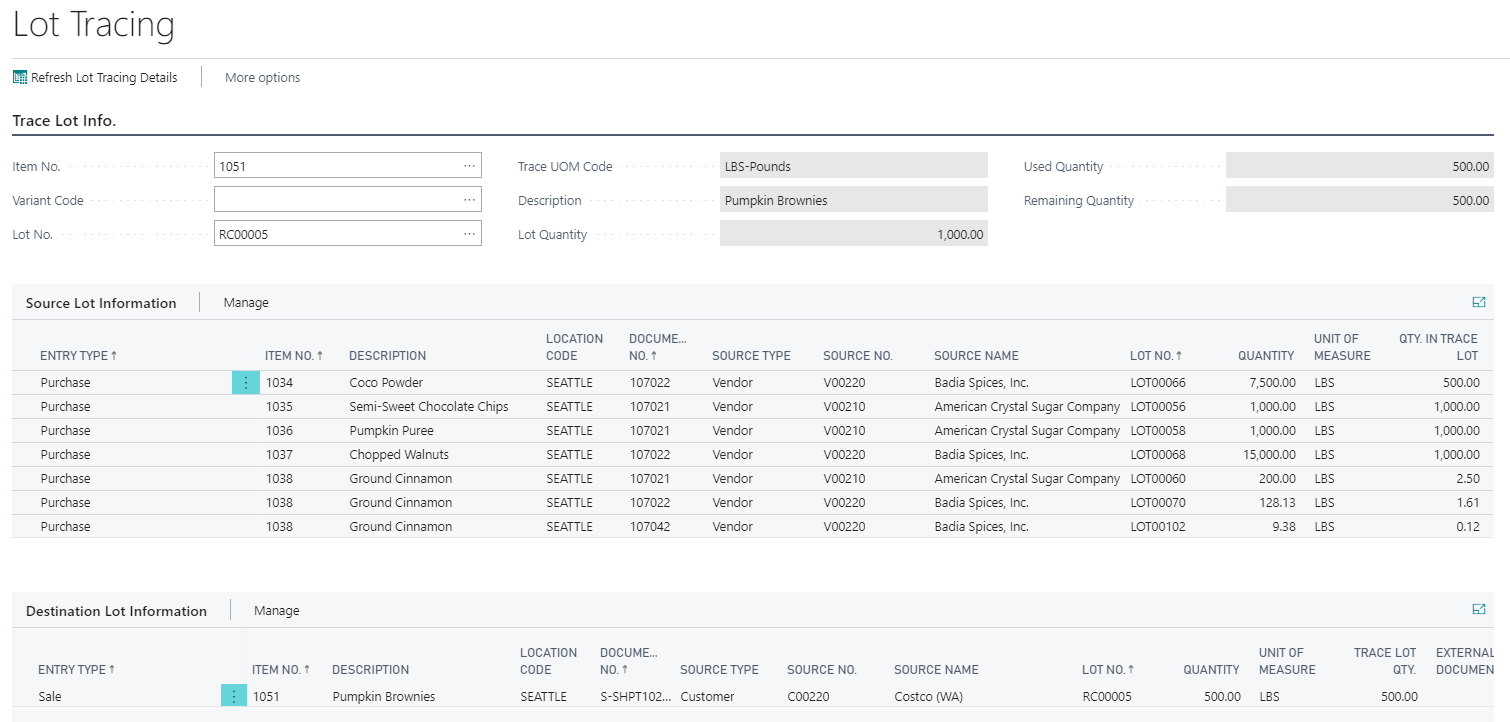Select lot number LOT00068
The image size is (1510, 722).
[x=1158, y=454]
